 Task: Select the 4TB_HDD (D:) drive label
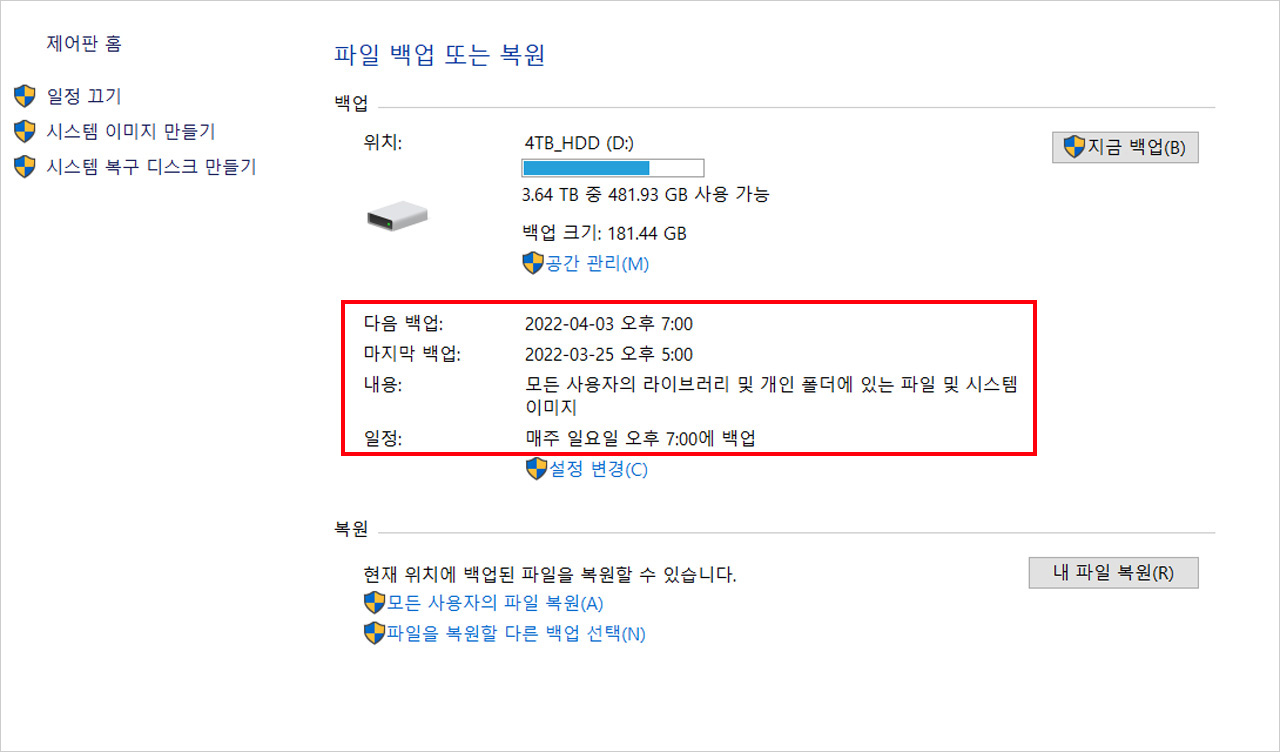click(x=578, y=143)
